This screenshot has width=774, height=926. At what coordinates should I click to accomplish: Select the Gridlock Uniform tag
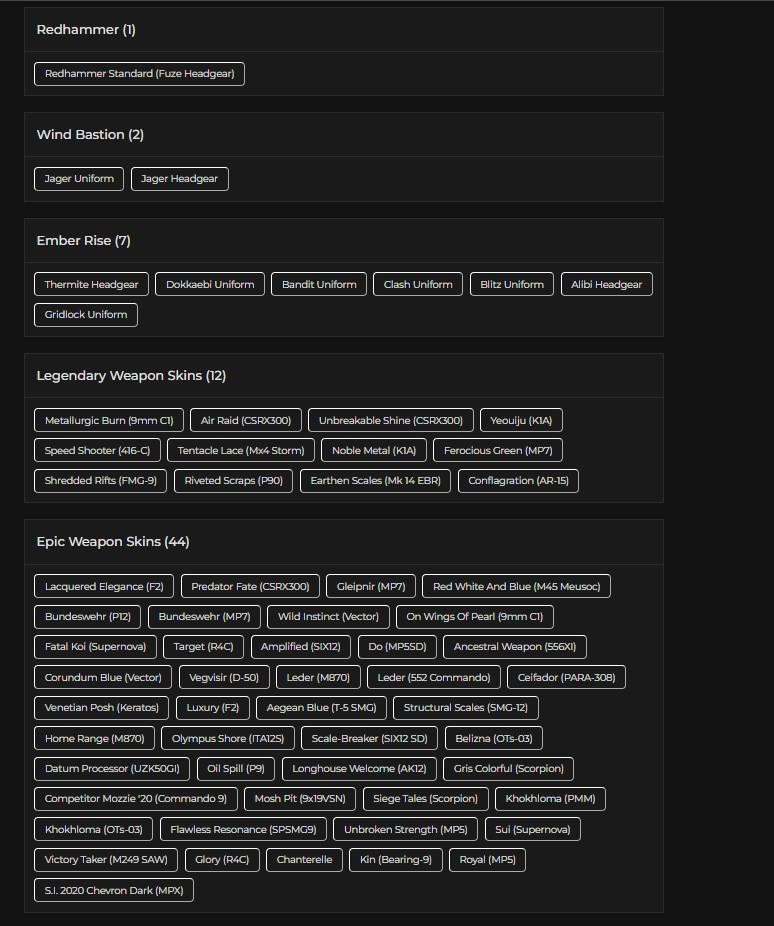[x=86, y=315]
